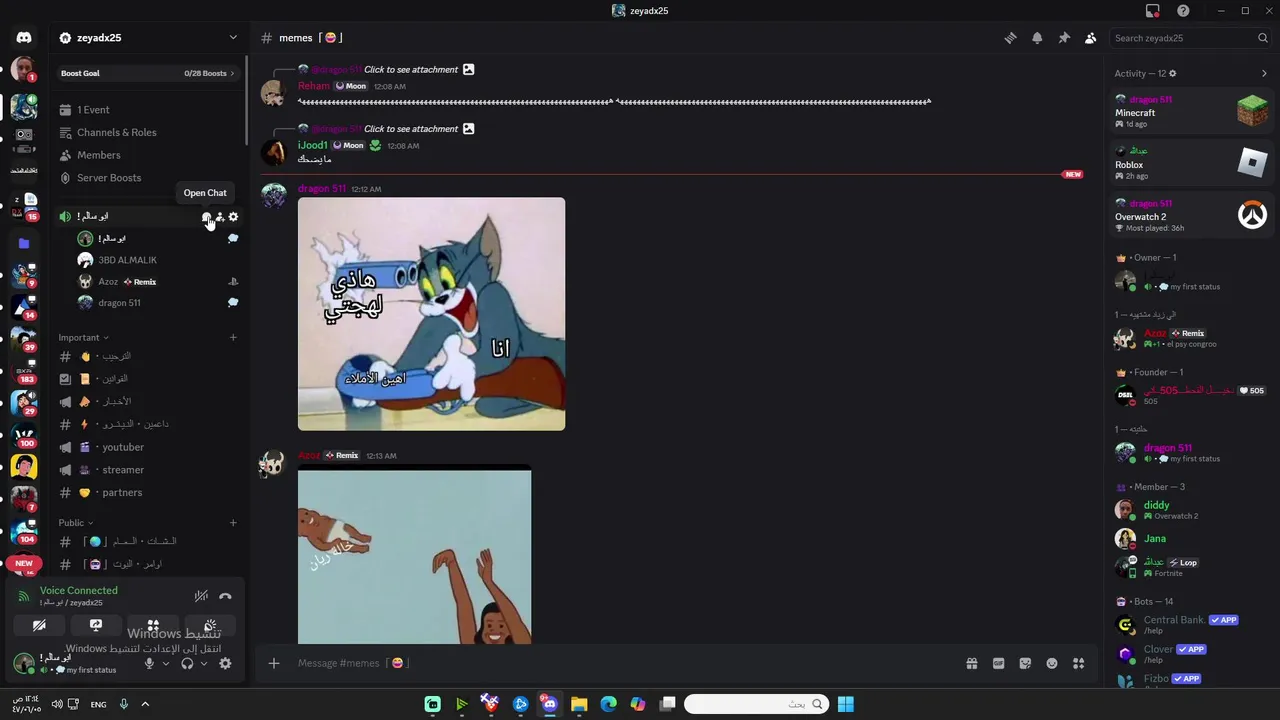Open the Tom cat meme image
Screen dimensions: 1280x720
tap(431, 314)
